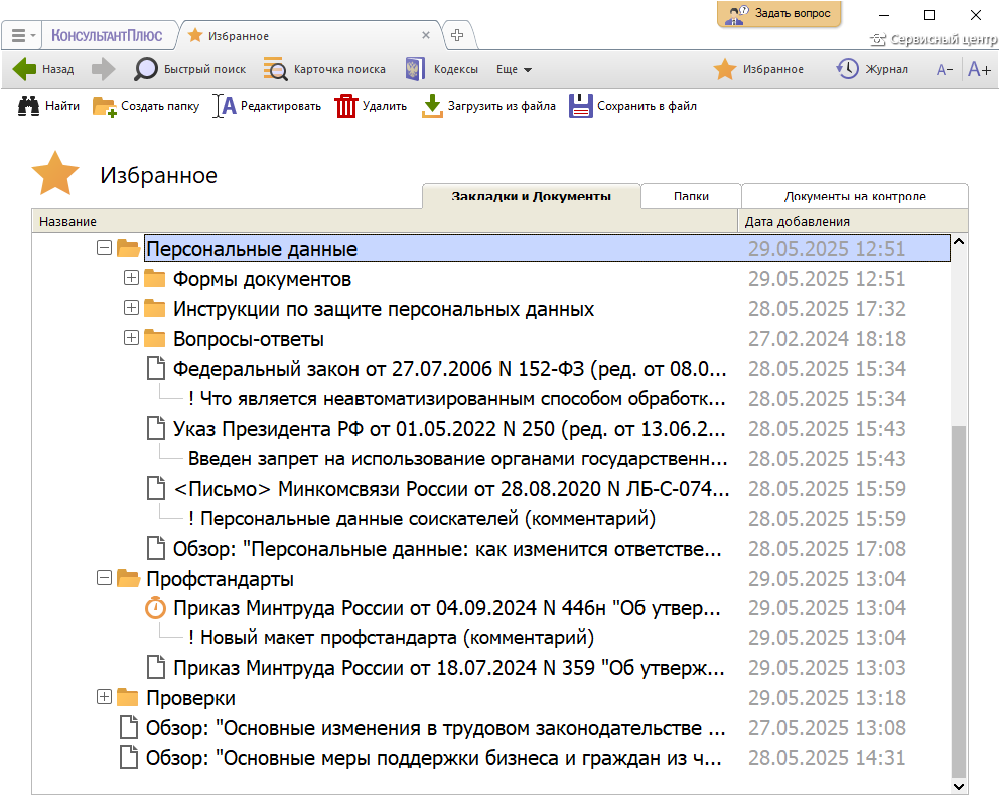Viewport: 1000px width, 800px height.
Task: Click document icon beside Федеральный закон 152-ФЗ
Action: (156, 369)
